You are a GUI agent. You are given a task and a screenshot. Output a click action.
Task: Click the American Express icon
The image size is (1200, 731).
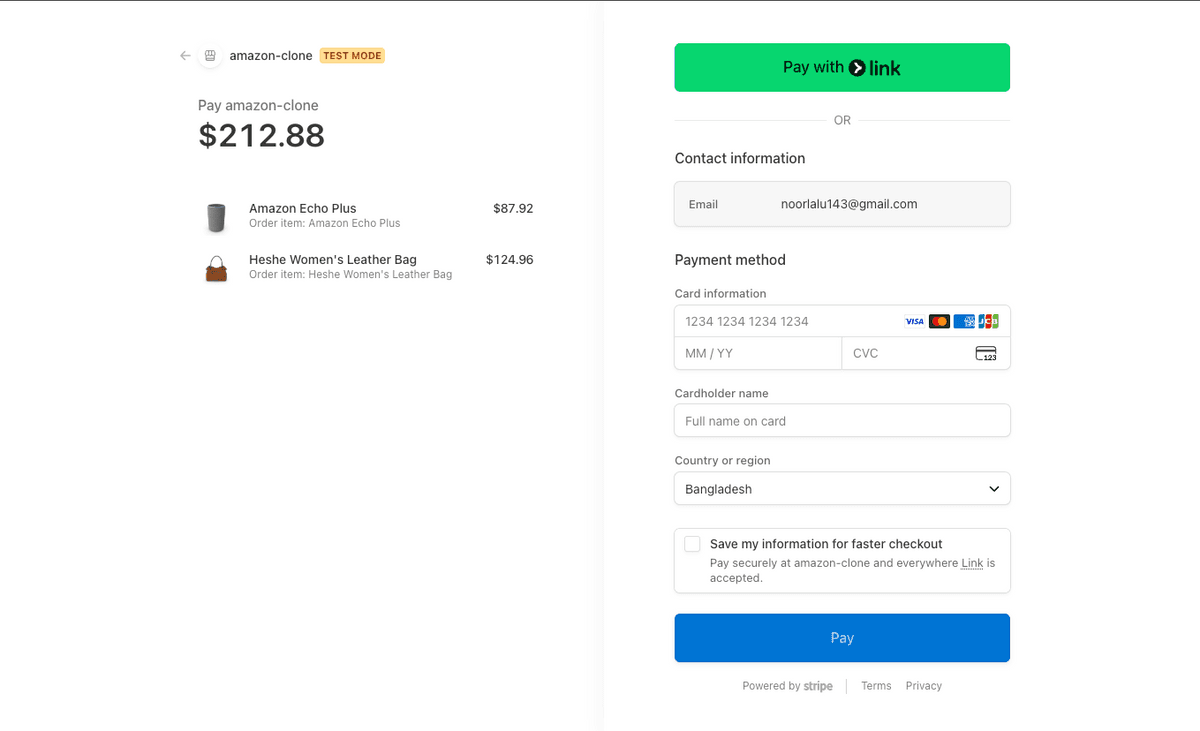pos(964,322)
